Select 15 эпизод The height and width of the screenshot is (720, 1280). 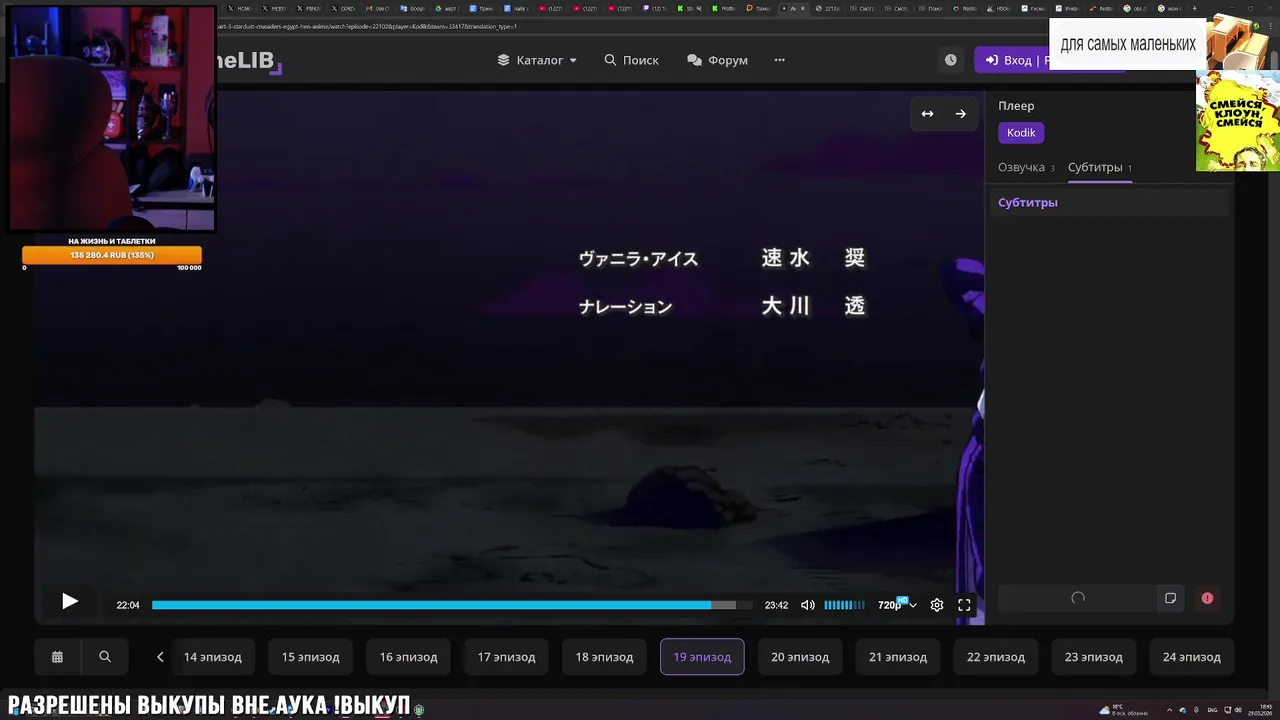[x=311, y=657]
